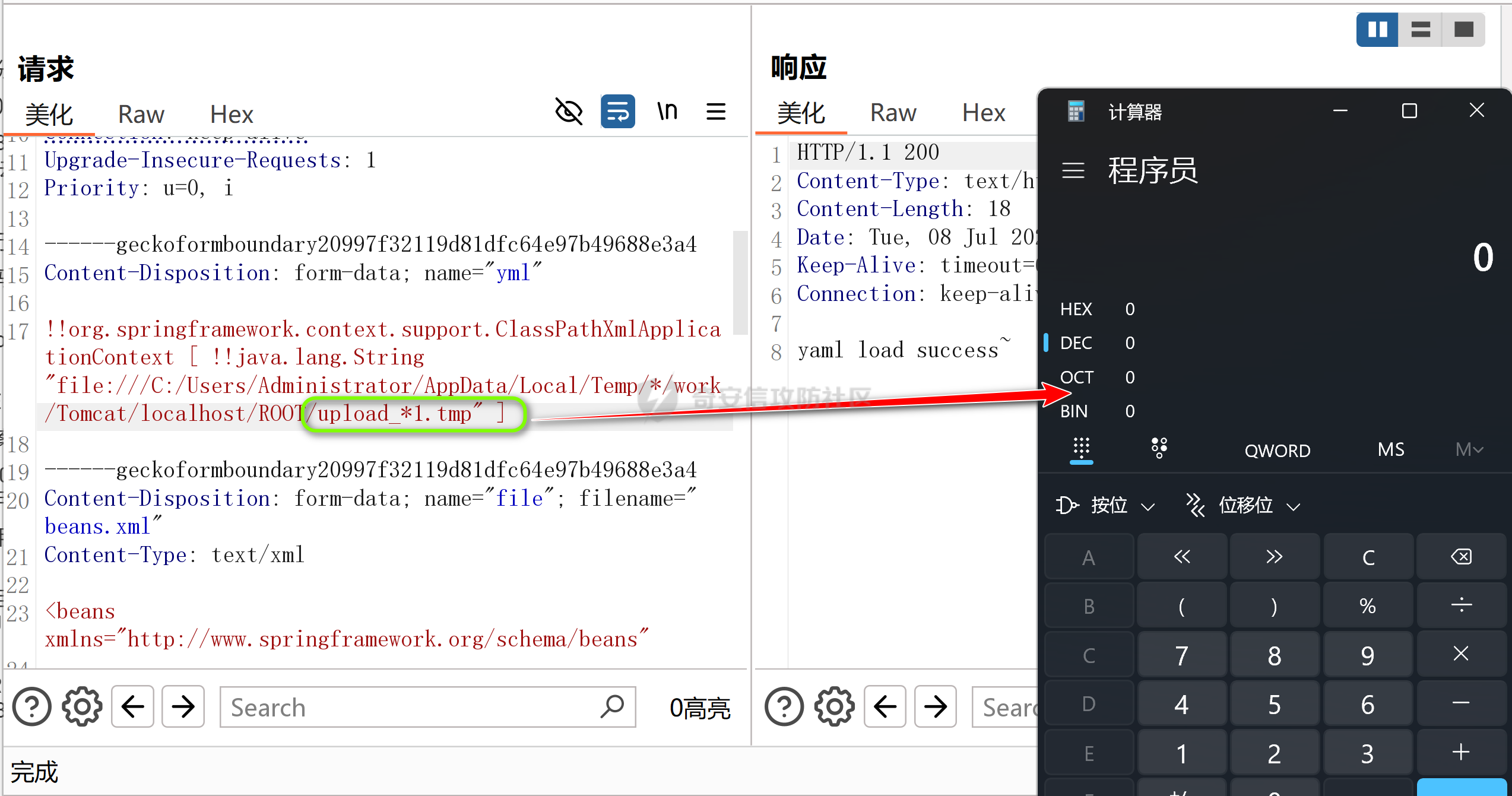
Task: Open help icon under response panel
Action: [784, 706]
